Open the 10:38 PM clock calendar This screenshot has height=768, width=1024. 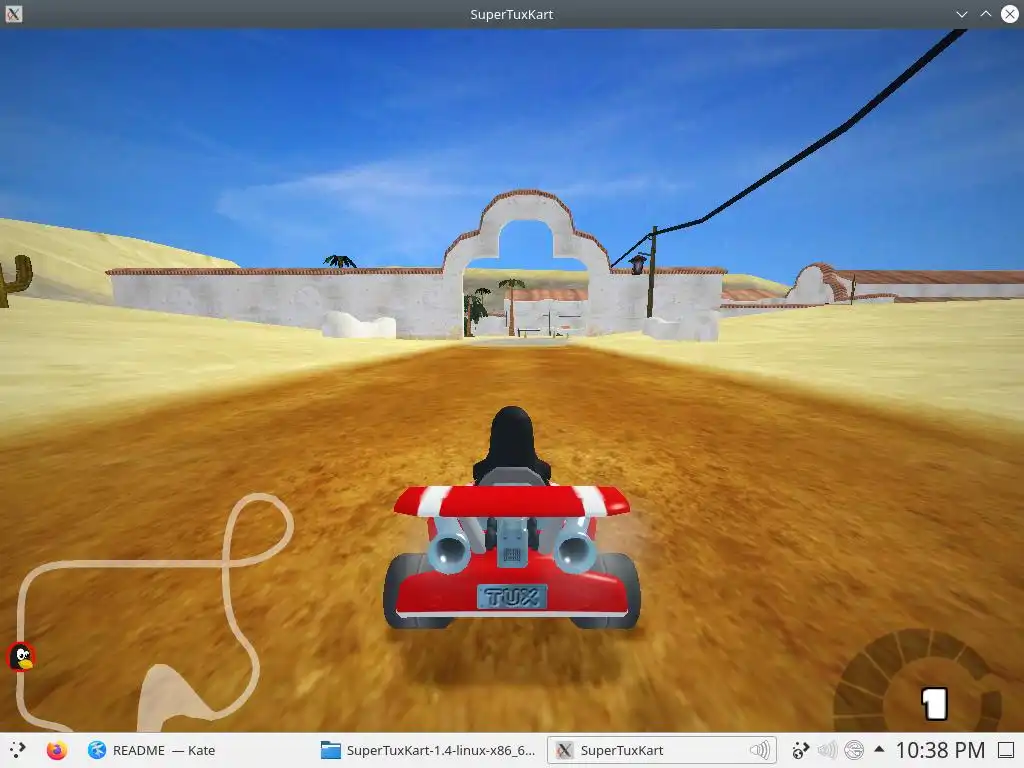pos(940,750)
